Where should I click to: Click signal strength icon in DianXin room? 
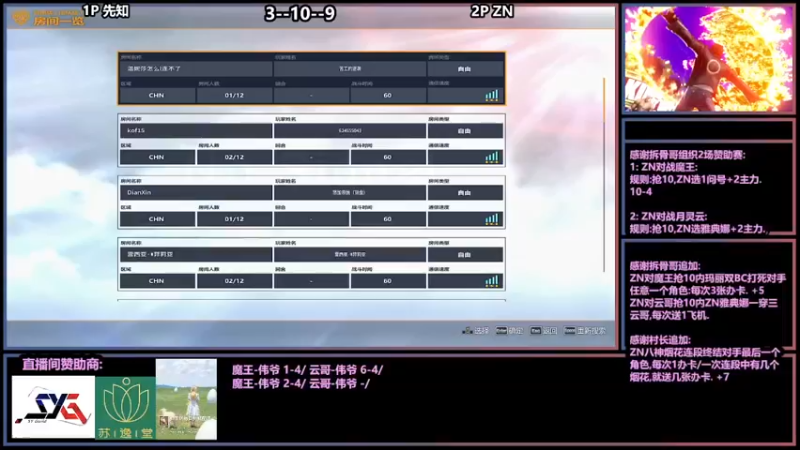click(491, 219)
